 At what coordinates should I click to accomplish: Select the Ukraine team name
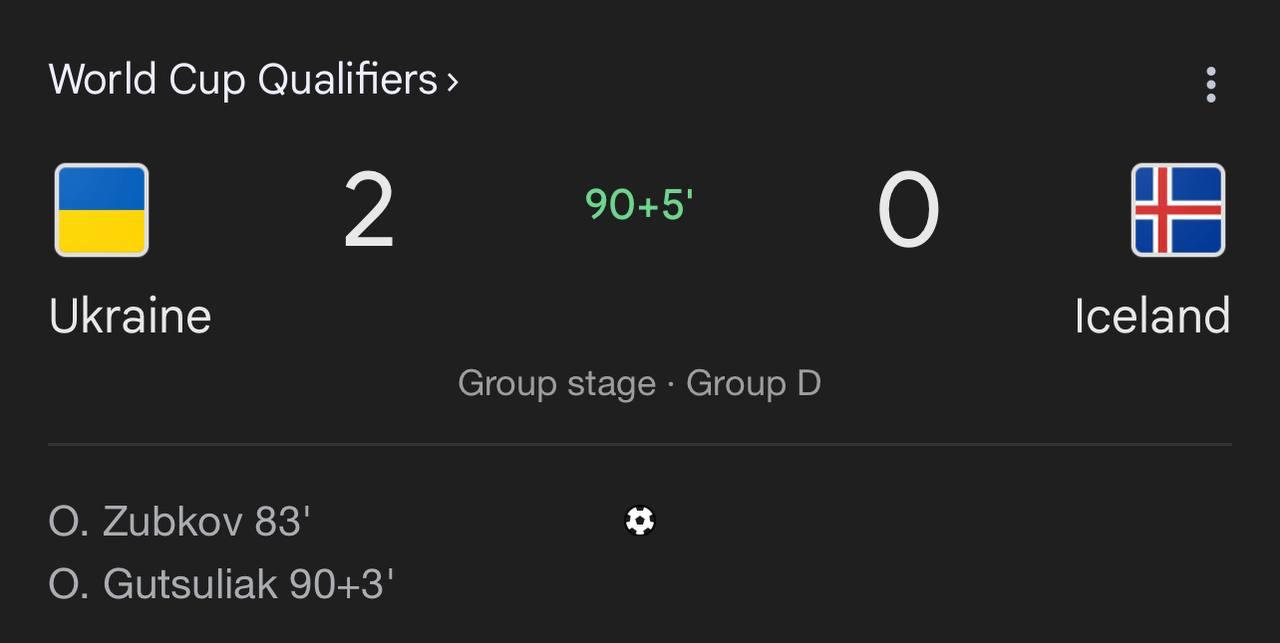(130, 316)
